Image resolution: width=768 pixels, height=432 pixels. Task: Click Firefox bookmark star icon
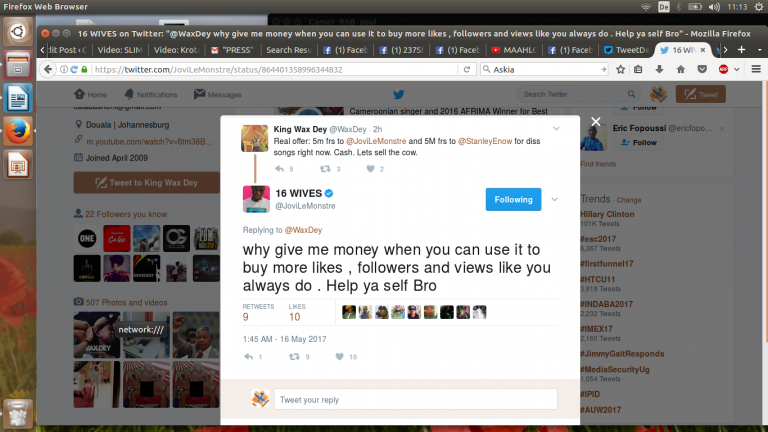[x=621, y=70]
